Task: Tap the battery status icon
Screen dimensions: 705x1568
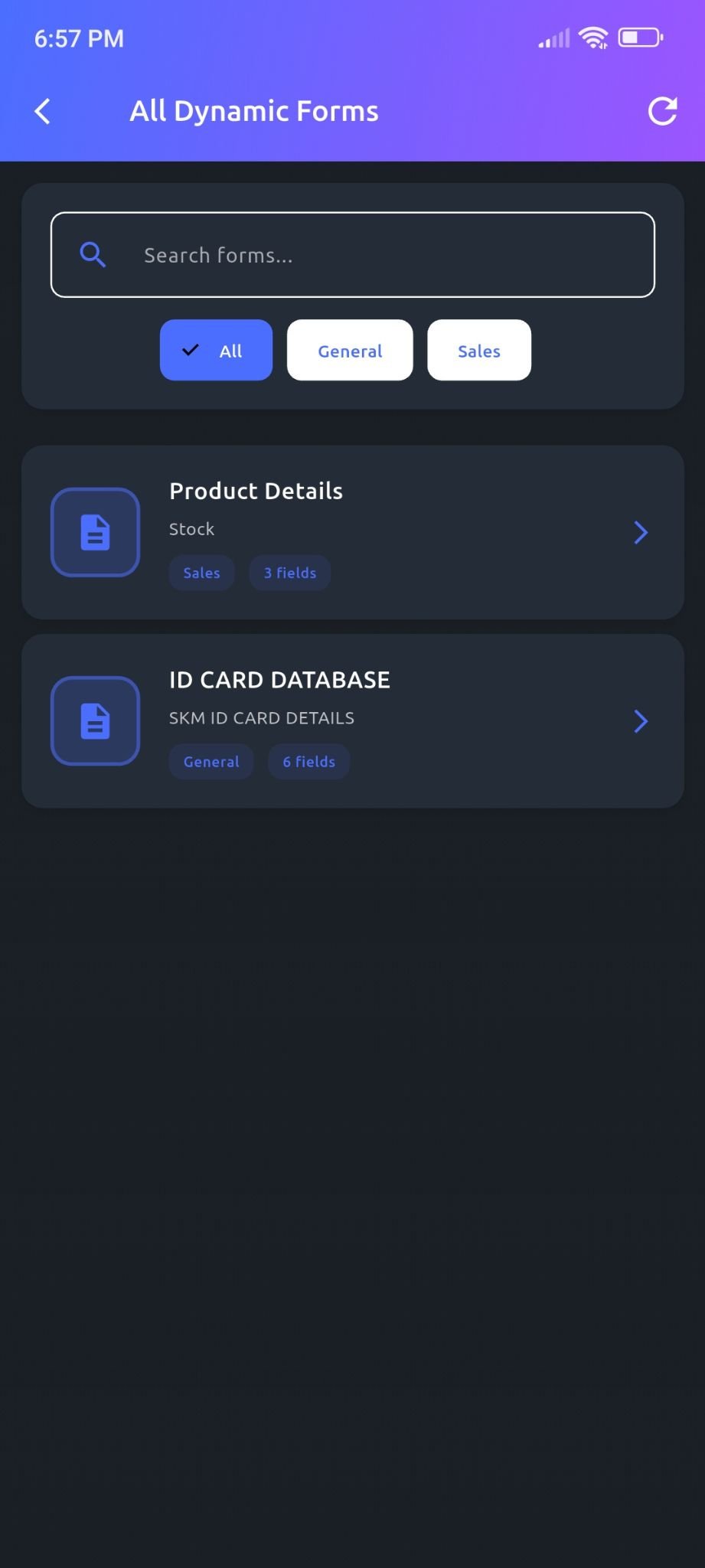Action: pyautogui.click(x=640, y=38)
